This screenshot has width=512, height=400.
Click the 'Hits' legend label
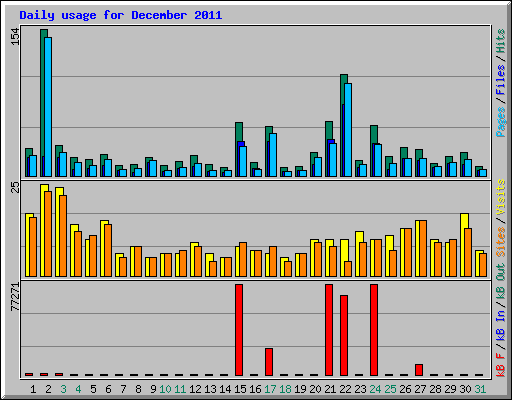point(501,41)
